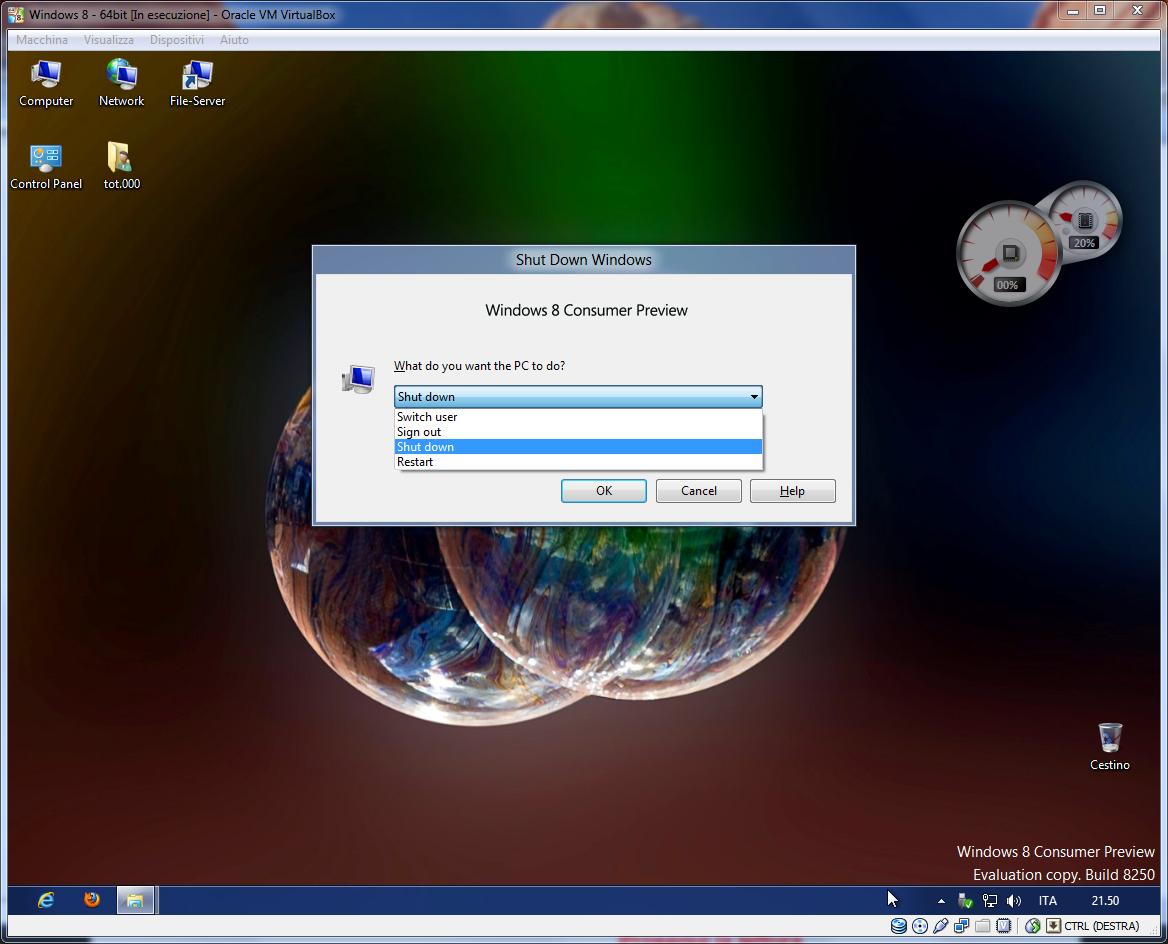
Task: Launch Internet Explorer from the taskbar
Action: (46, 900)
